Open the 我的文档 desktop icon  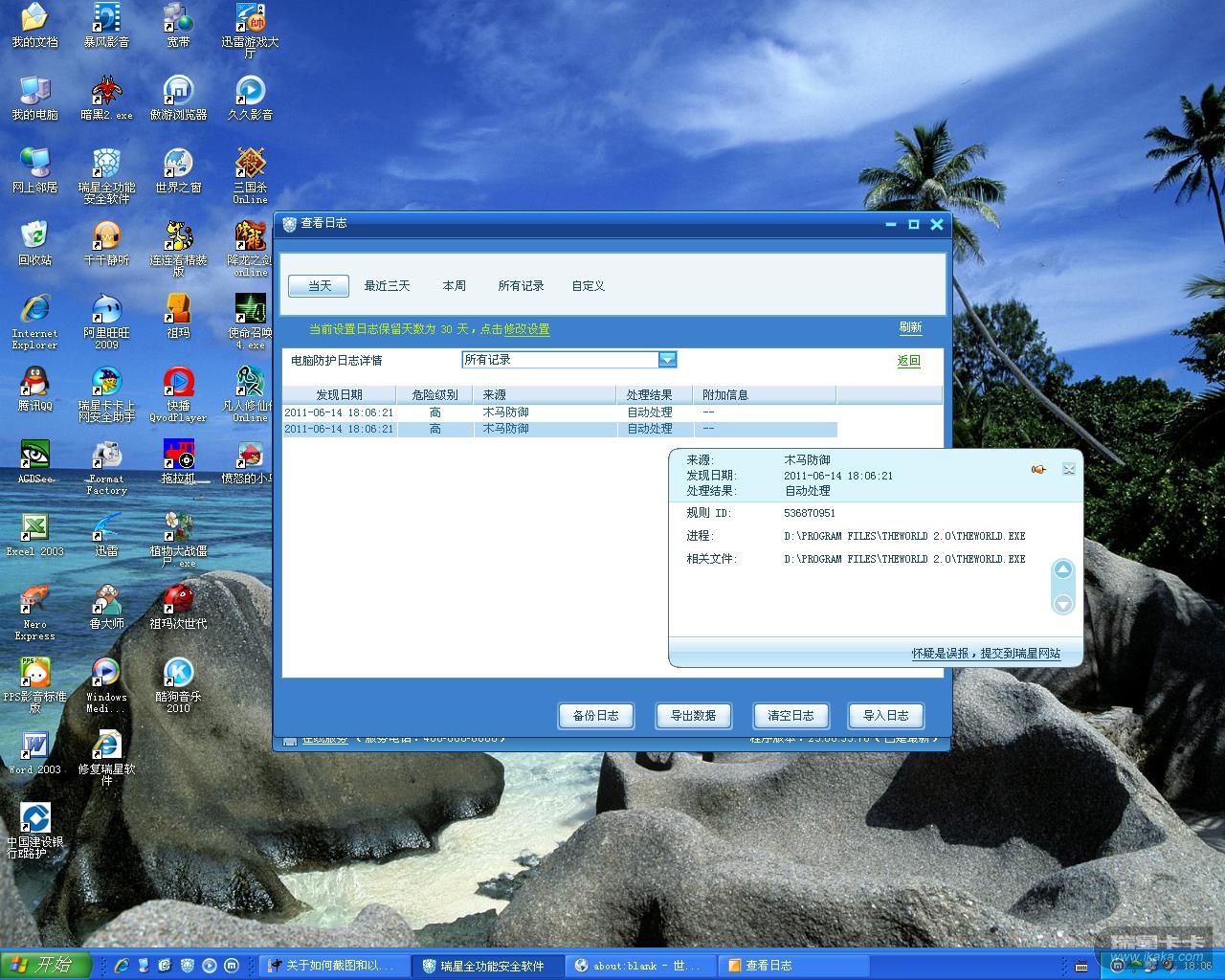point(34,26)
